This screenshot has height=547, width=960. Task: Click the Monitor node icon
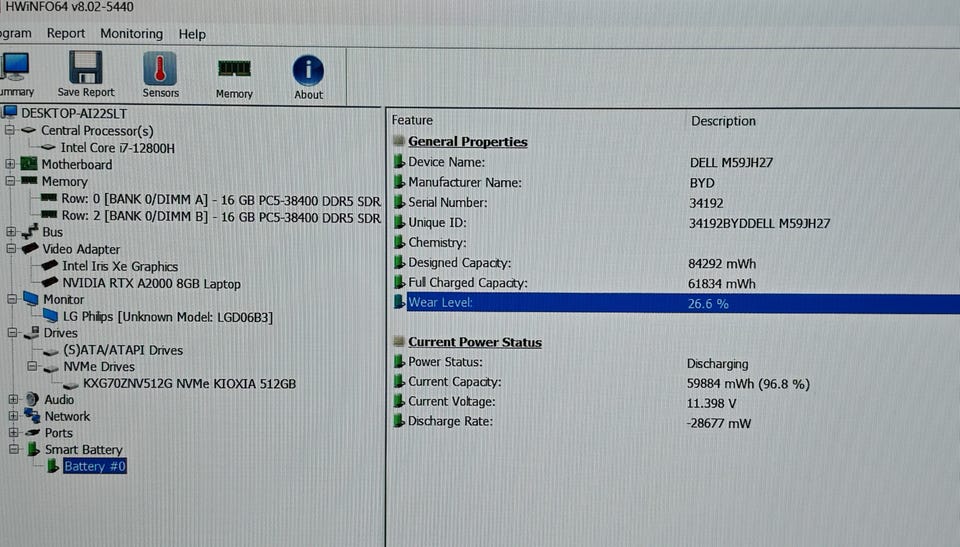[31, 299]
